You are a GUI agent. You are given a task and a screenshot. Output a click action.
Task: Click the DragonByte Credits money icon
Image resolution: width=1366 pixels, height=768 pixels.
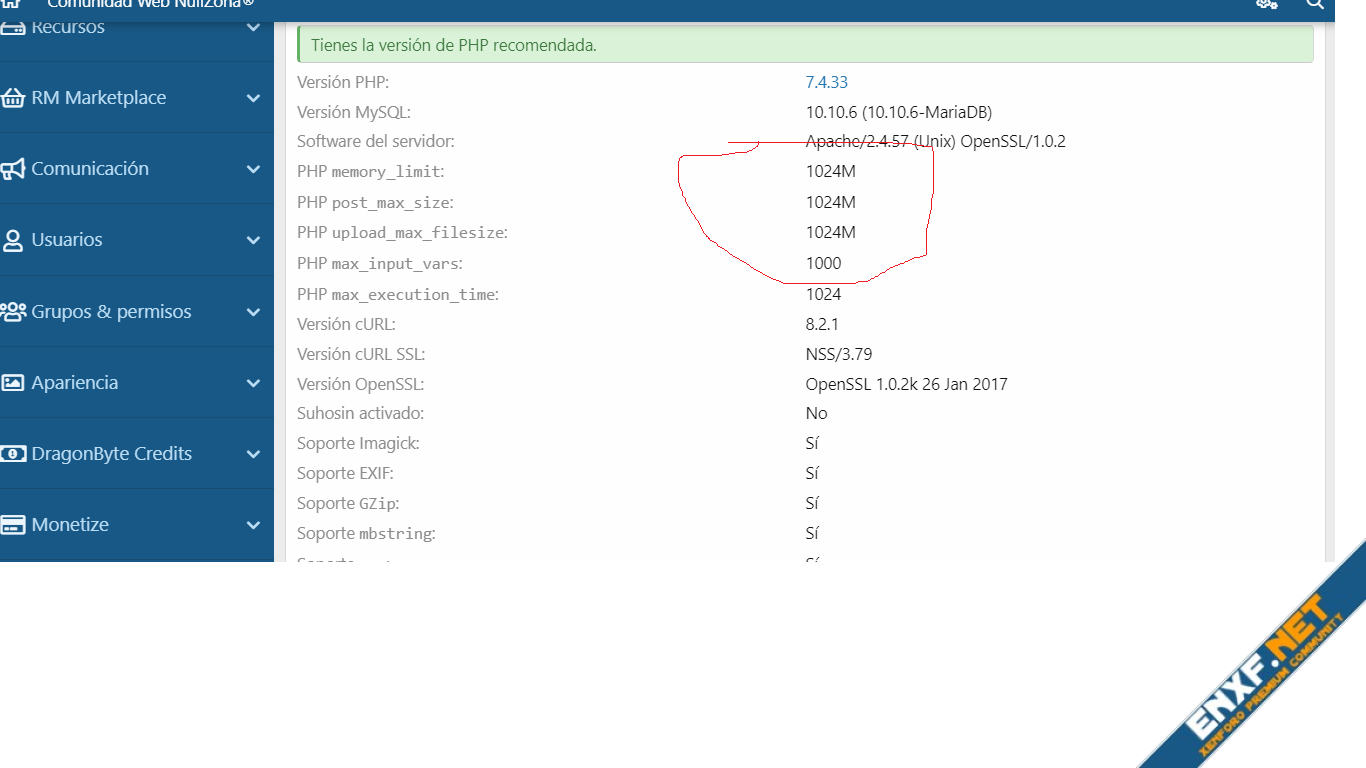click(13, 454)
